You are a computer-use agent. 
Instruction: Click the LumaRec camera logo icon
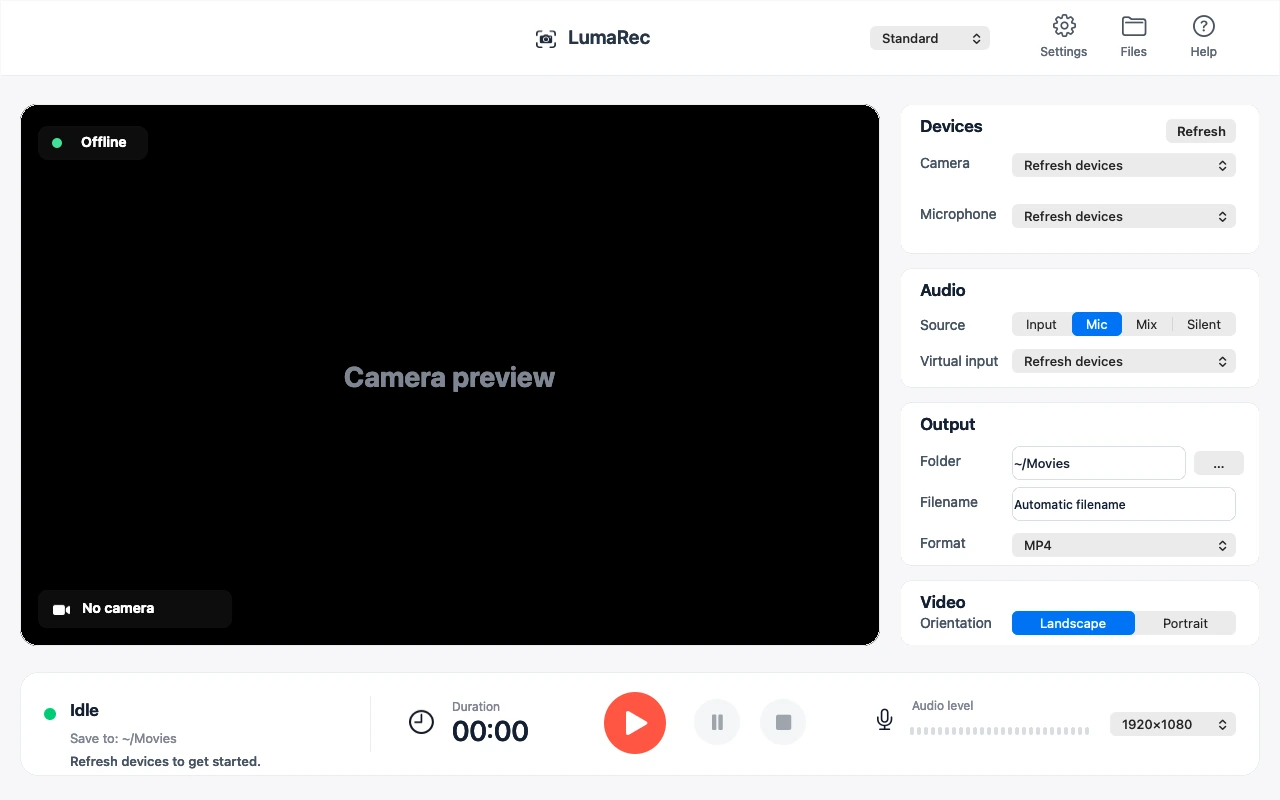tap(546, 39)
